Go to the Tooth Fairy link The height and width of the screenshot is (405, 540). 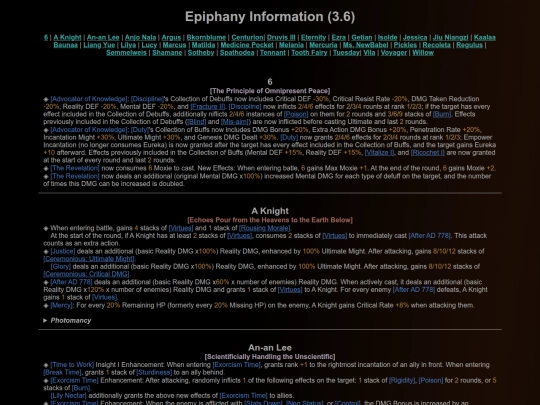pos(309,53)
